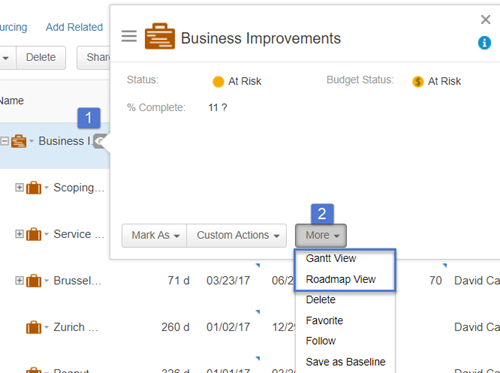Toggle the More dropdown button
This screenshot has height=373, width=500.
pos(321,235)
